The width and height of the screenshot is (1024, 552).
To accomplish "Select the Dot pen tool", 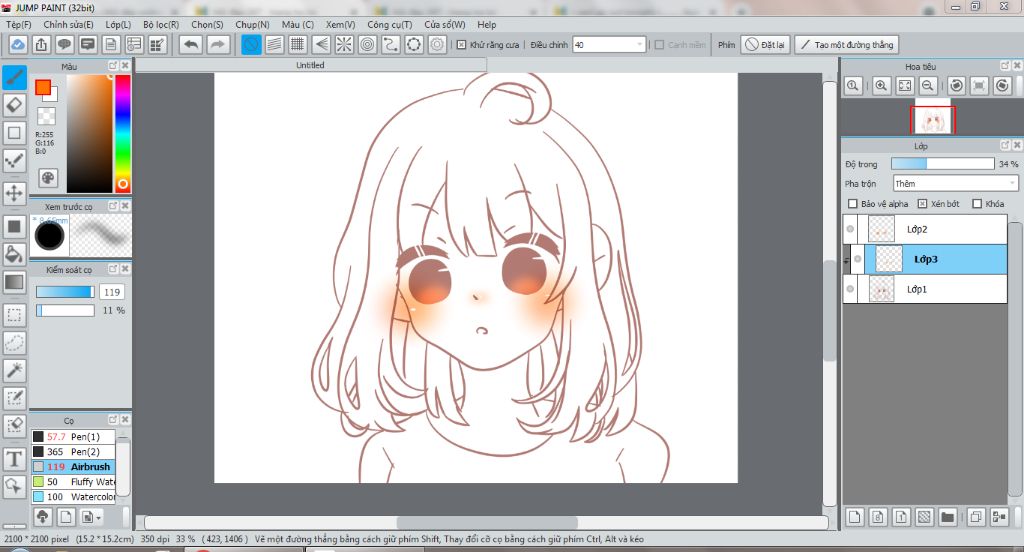I will [14, 161].
